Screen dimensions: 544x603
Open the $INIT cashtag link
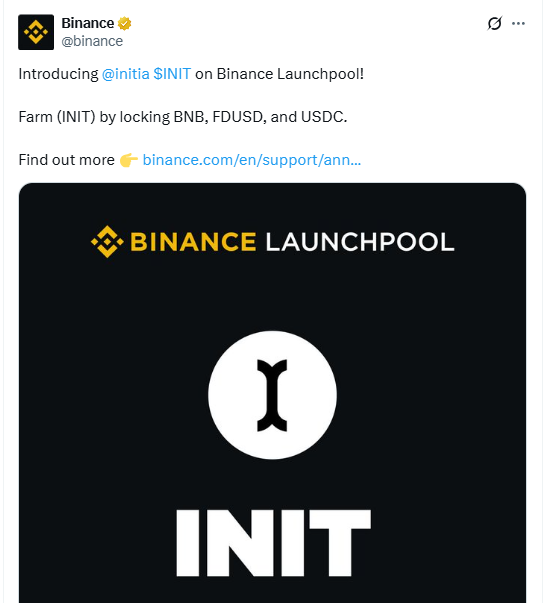click(172, 73)
